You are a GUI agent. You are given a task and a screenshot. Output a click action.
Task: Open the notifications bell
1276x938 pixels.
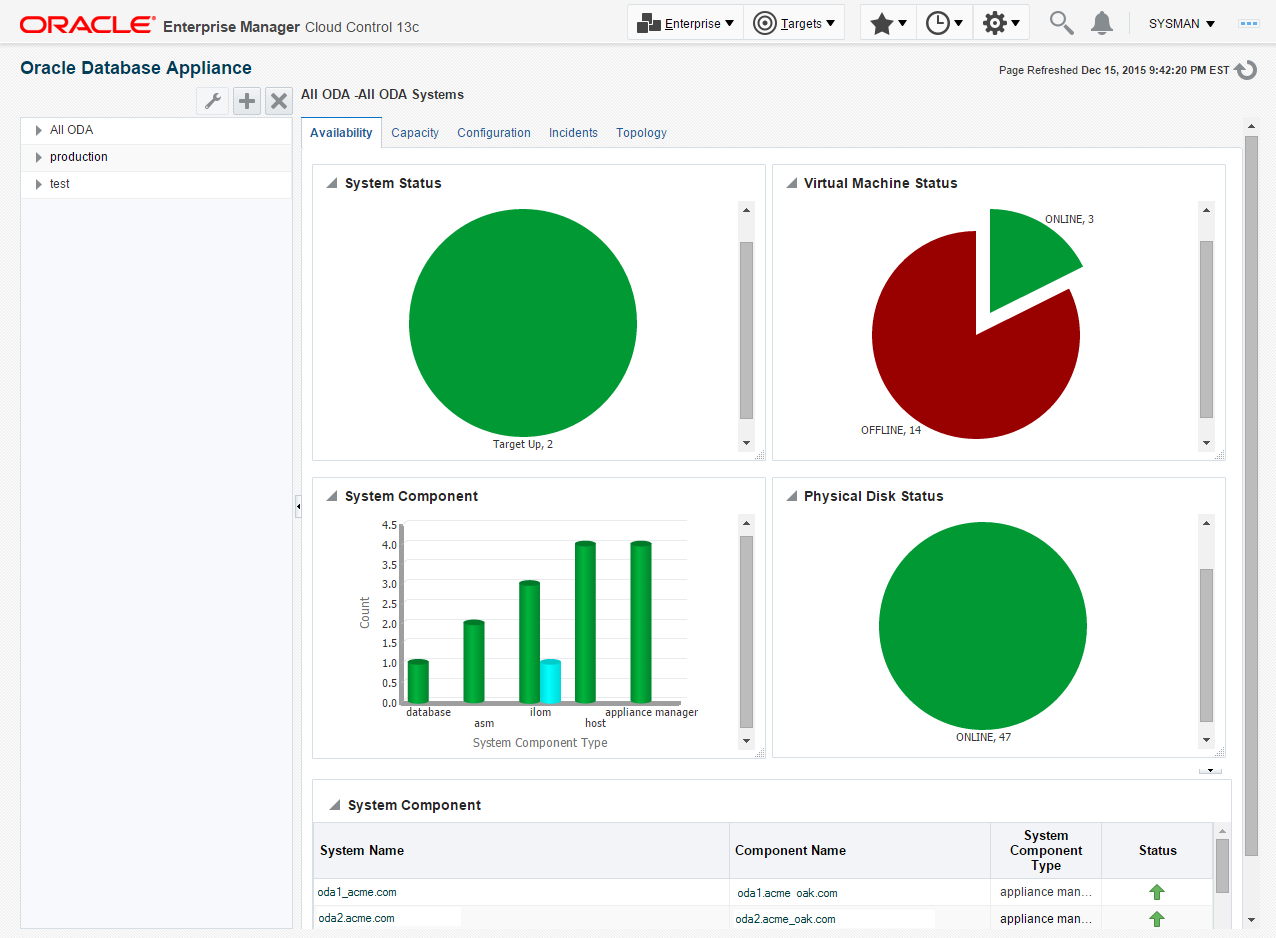[x=1101, y=23]
